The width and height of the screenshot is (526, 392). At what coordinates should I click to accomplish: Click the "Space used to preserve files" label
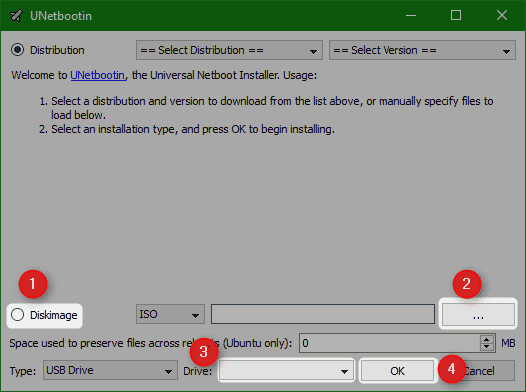[151, 343]
